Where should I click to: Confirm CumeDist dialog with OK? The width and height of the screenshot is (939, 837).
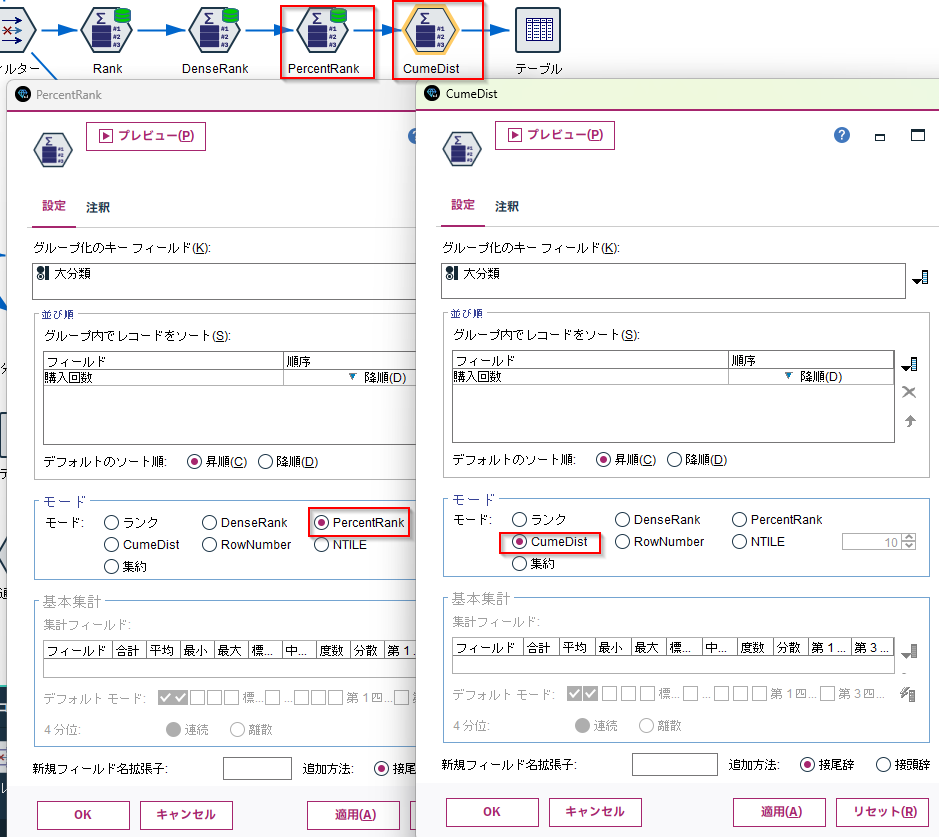pyautogui.click(x=492, y=812)
